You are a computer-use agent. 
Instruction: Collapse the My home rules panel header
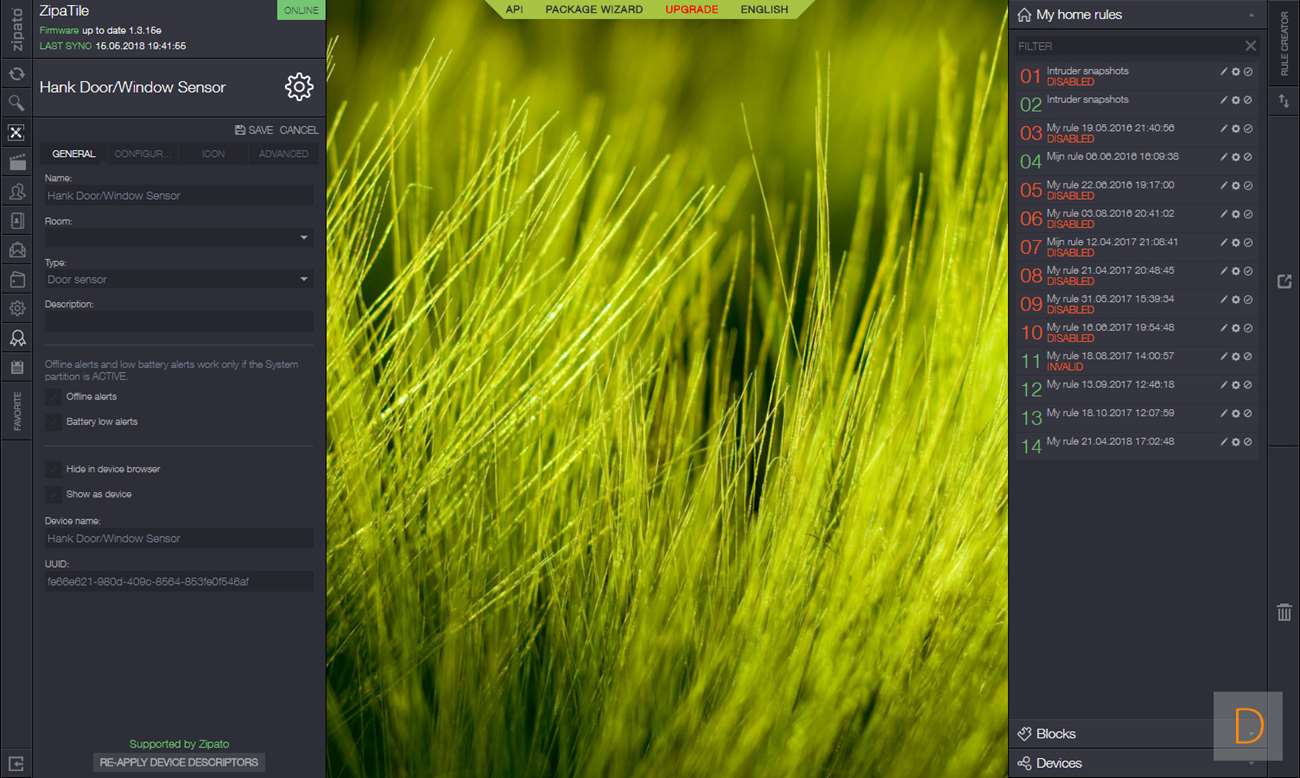click(x=1138, y=15)
